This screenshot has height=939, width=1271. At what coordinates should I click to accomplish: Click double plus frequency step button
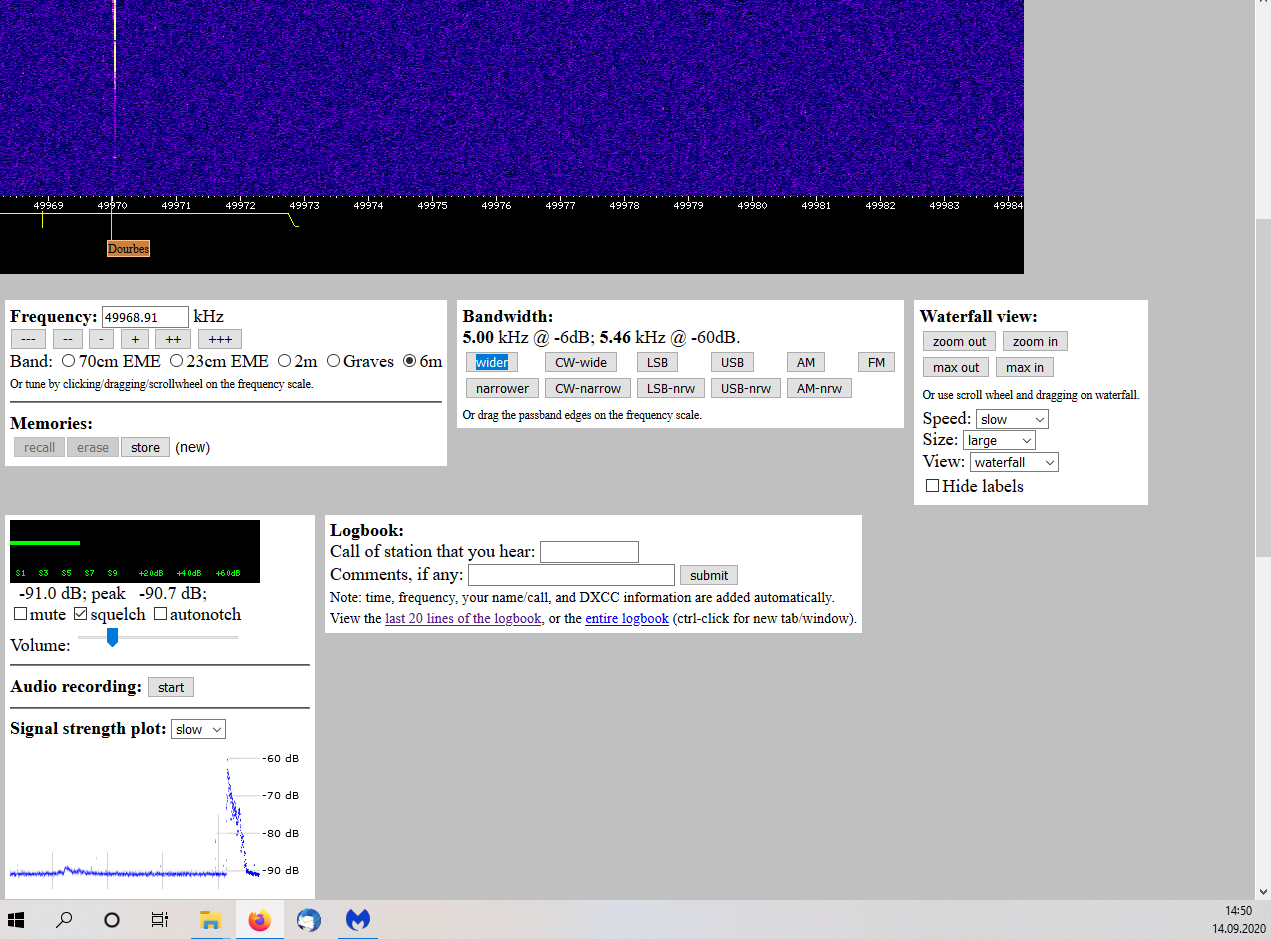(x=173, y=339)
